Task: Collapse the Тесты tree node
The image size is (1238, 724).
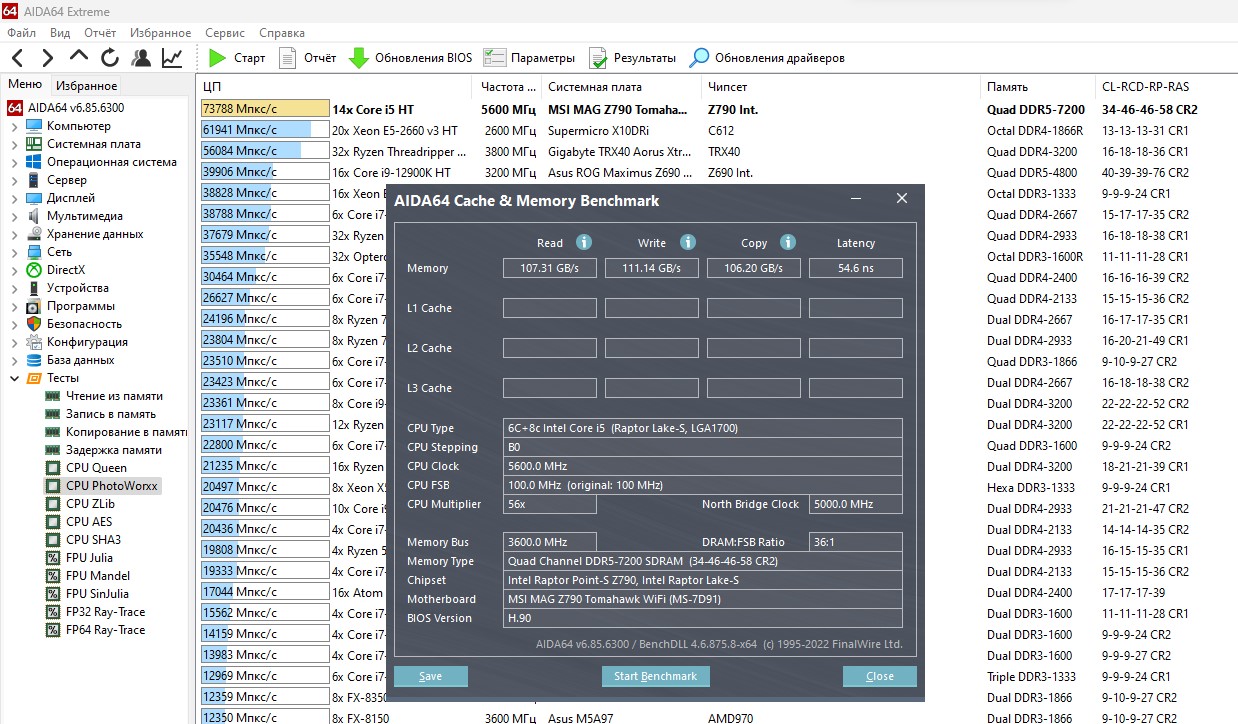Action: [14, 378]
